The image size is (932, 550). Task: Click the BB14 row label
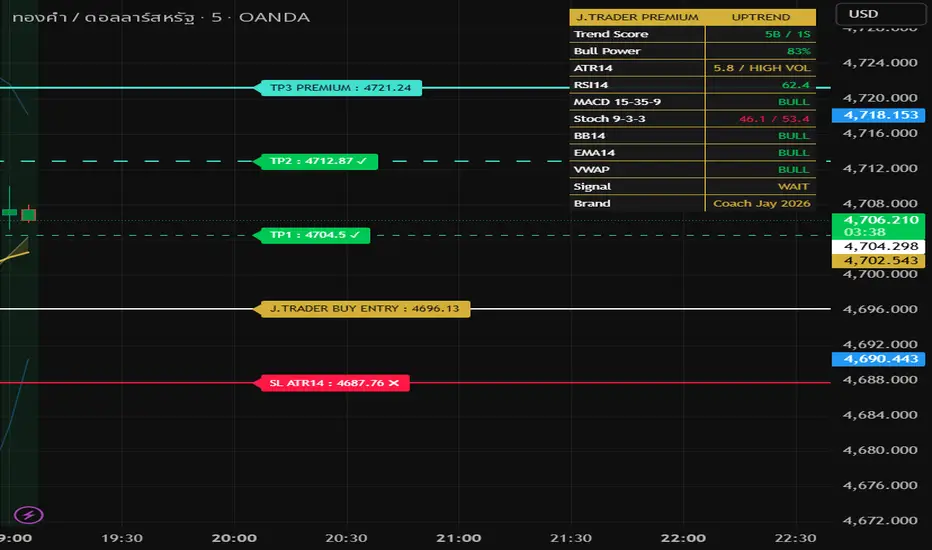[589, 136]
